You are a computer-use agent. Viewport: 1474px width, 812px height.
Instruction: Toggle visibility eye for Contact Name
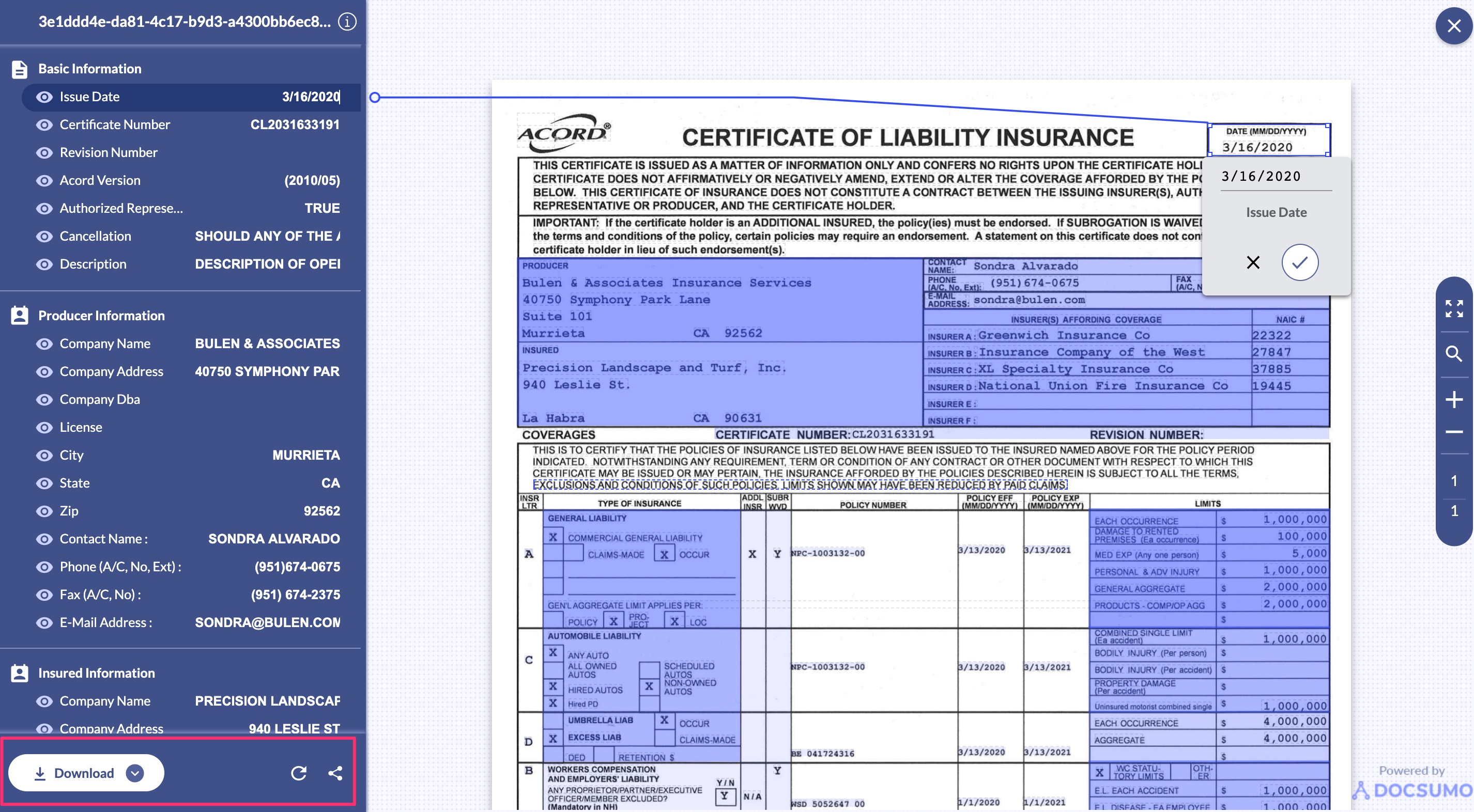coord(44,539)
